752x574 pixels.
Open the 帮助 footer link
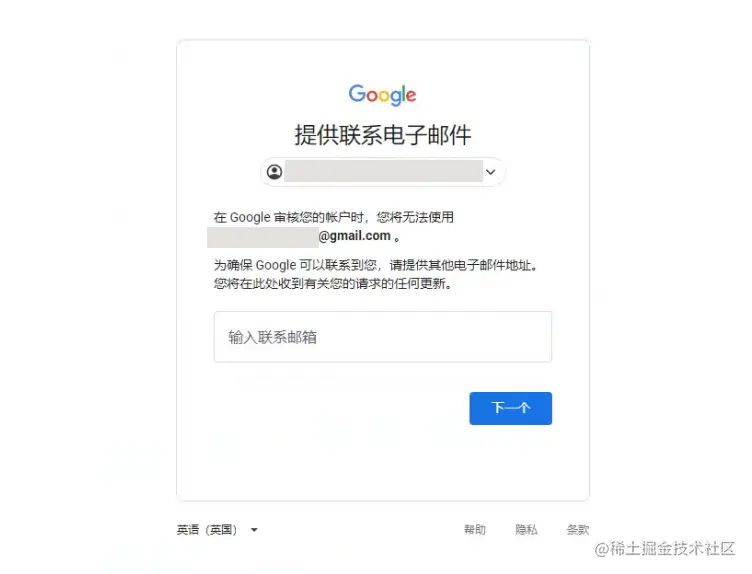pos(474,529)
